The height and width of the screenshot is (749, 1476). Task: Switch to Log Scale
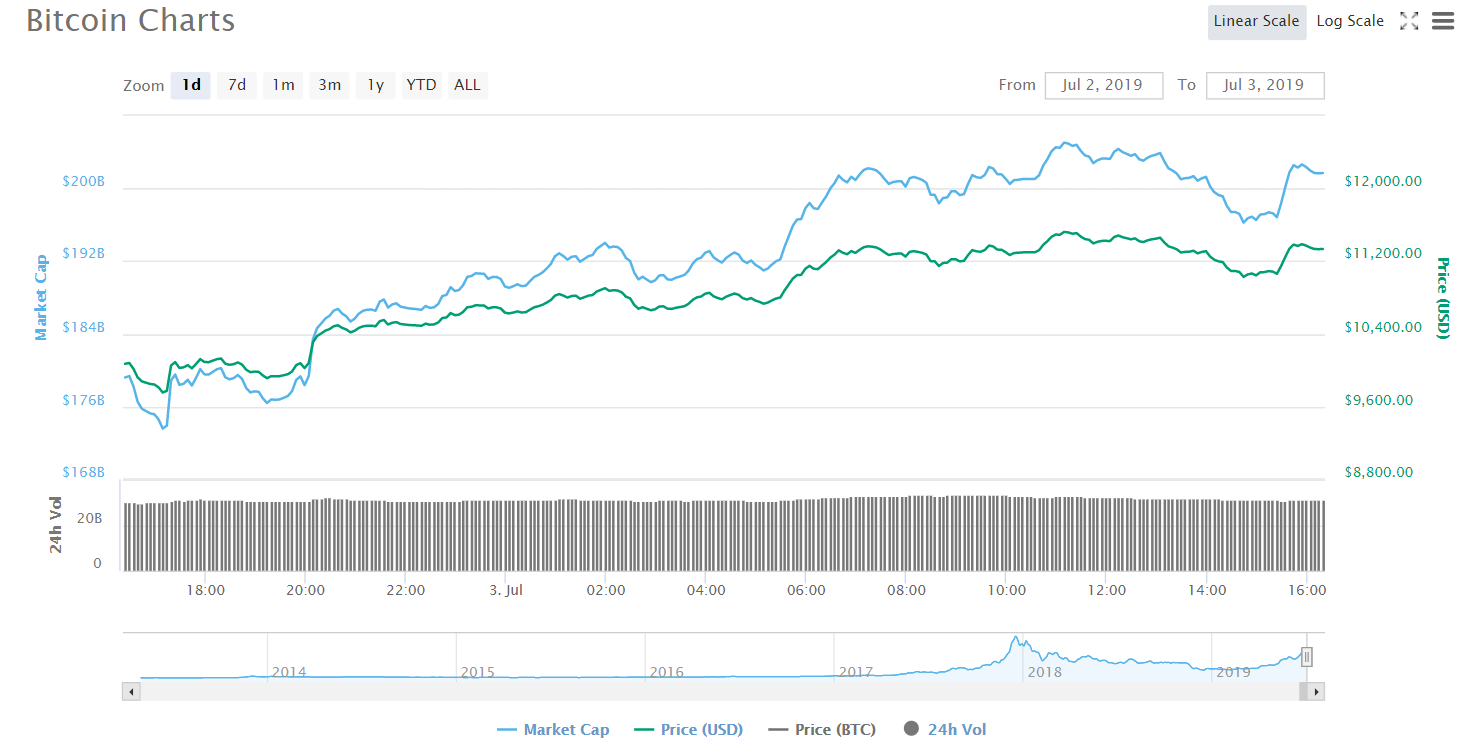(1350, 21)
